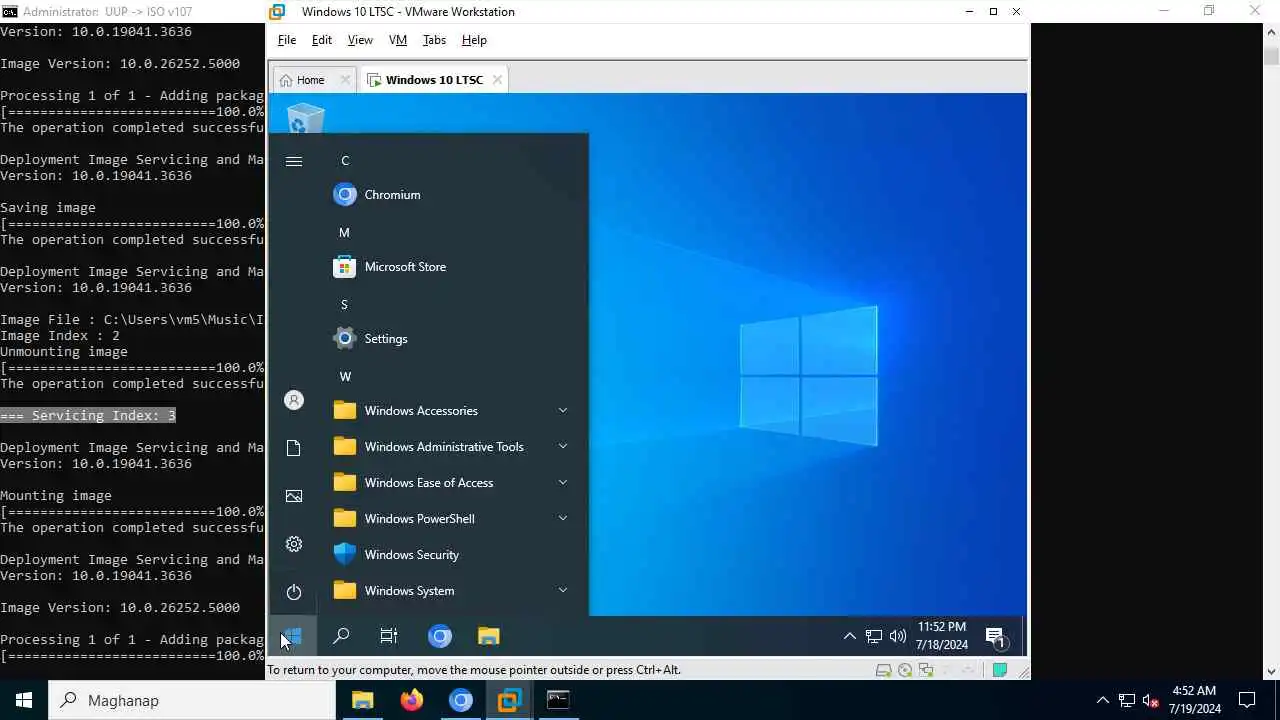
Task: Launch Chromium from the guest taskbar
Action: point(440,636)
